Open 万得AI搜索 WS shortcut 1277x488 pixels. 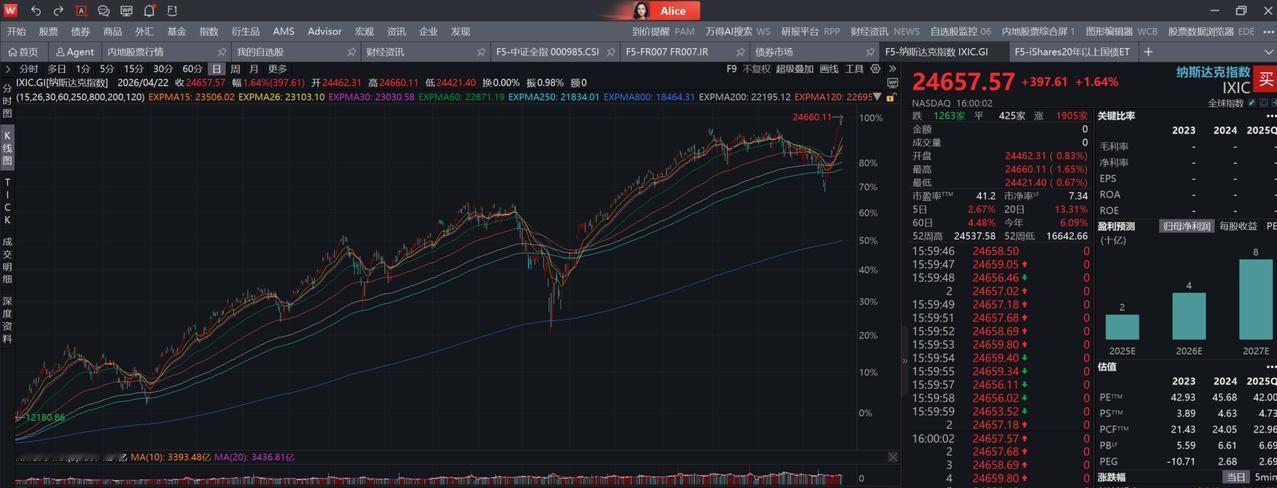click(737, 32)
